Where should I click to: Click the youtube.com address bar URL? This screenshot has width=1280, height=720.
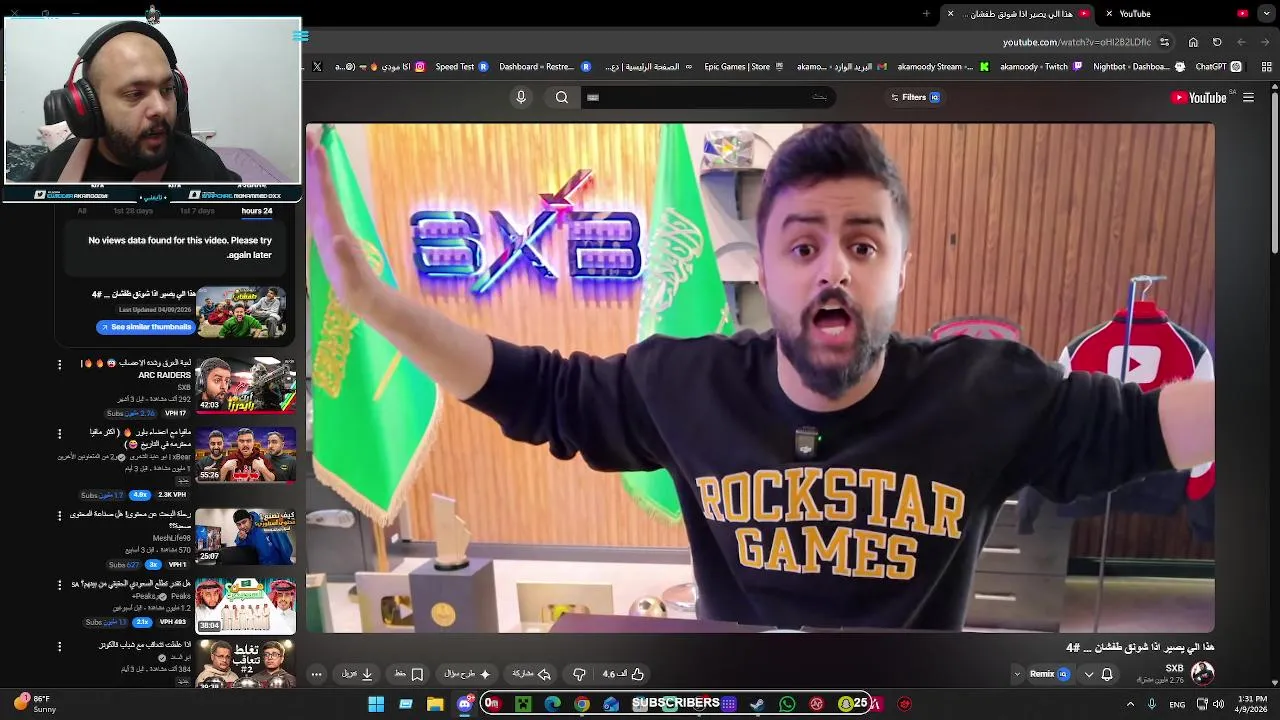pyautogui.click(x=1079, y=42)
